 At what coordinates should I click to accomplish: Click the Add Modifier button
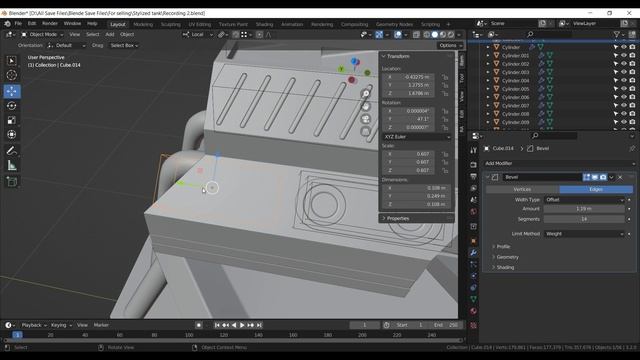[559, 163]
